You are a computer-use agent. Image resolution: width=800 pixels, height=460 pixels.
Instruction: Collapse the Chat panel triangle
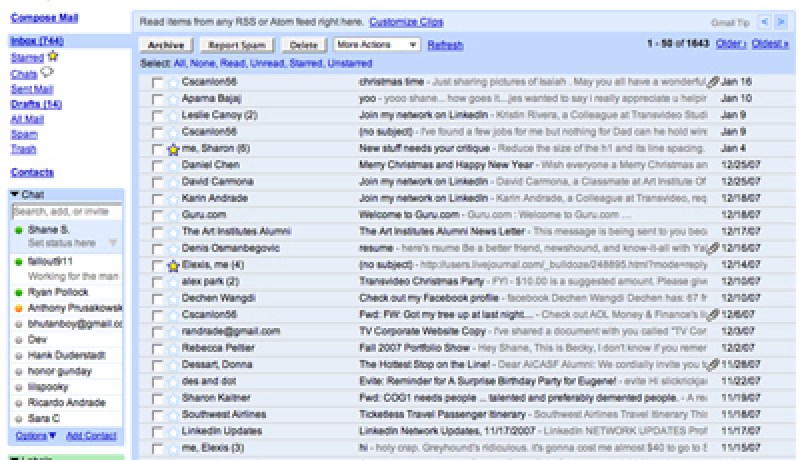coord(15,194)
